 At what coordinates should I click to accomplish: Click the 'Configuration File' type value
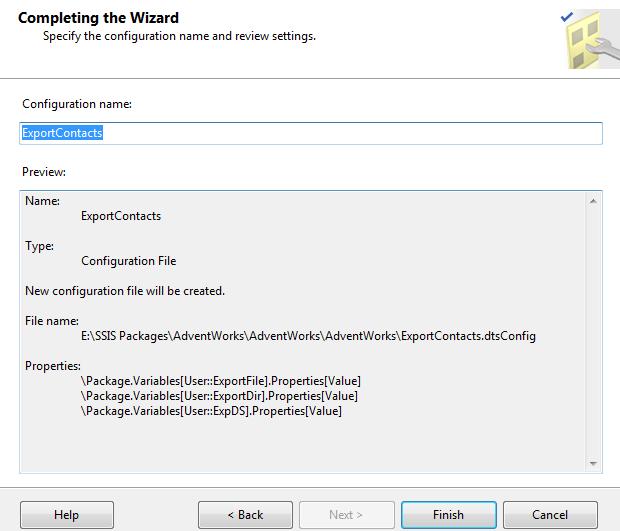click(128, 261)
